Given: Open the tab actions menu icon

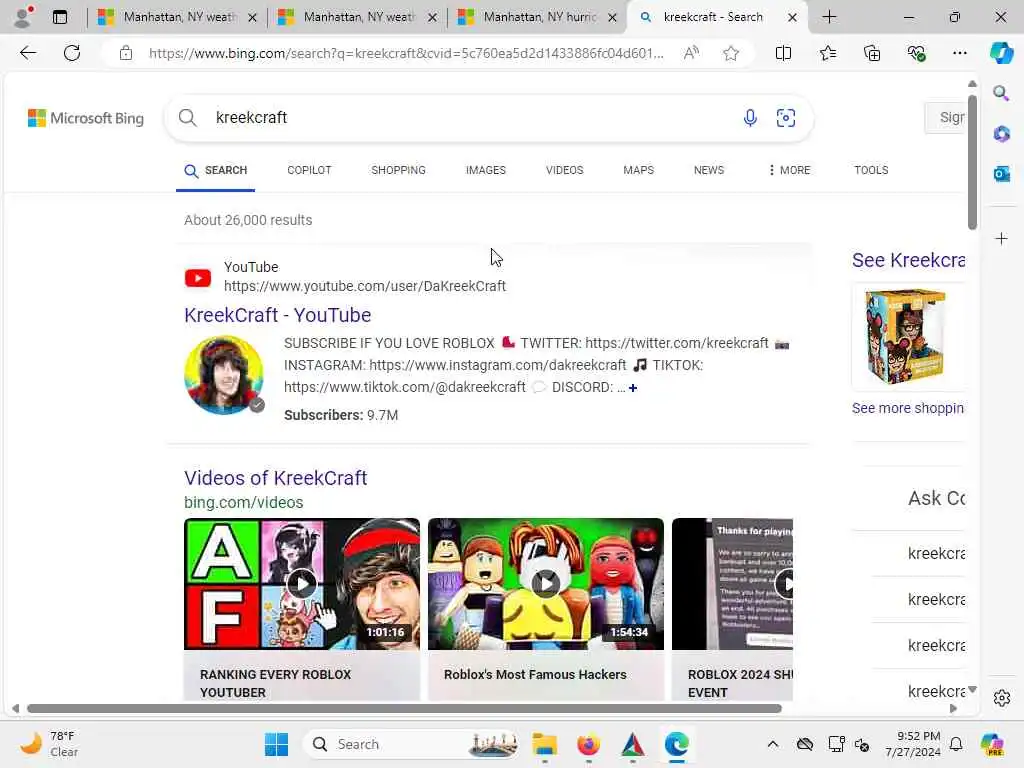Looking at the screenshot, I should pos(59,17).
